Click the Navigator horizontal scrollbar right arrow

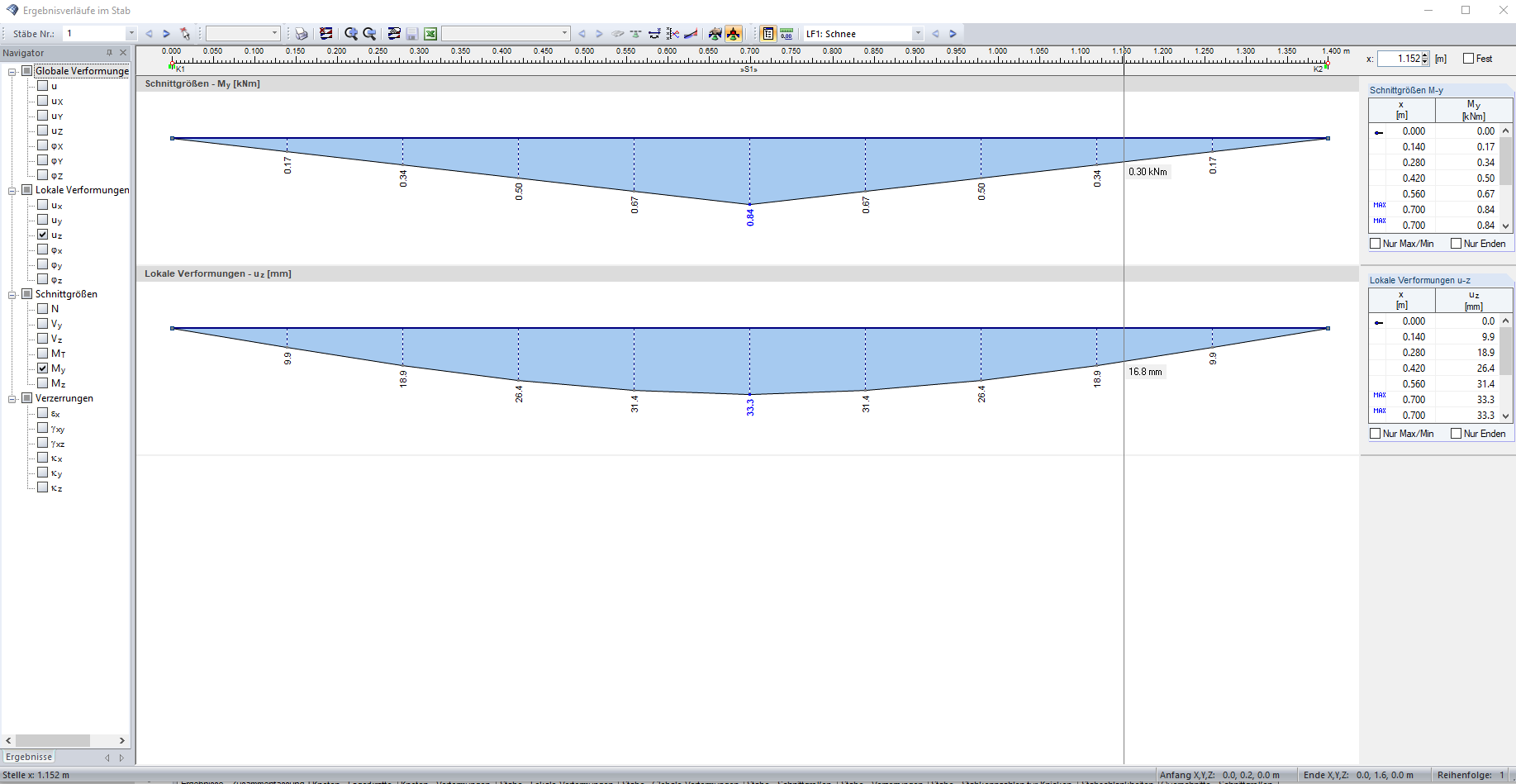coord(122,741)
